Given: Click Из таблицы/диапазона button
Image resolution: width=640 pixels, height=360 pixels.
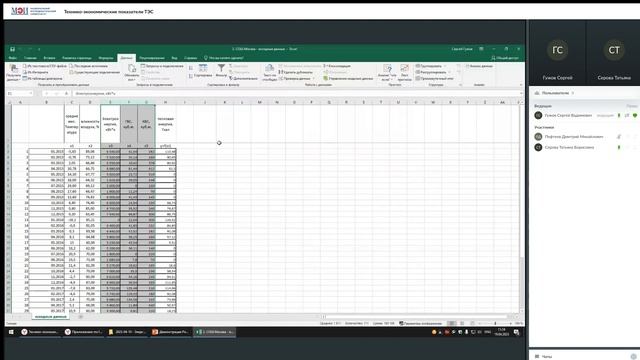Looking at the screenshot, I should [x=42, y=78].
